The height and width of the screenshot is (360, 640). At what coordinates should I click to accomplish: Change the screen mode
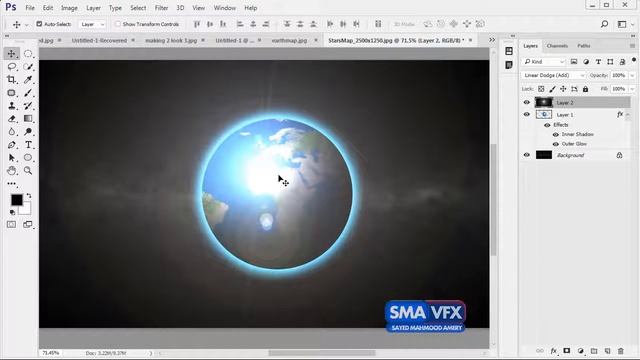[x=28, y=224]
